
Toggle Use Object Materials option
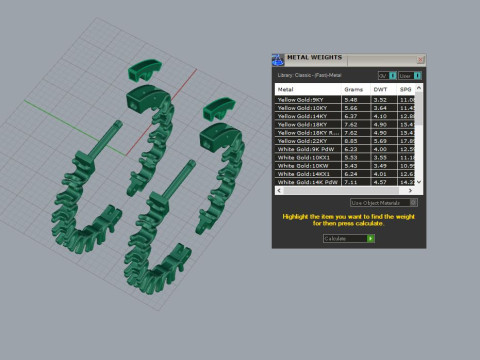click(384, 203)
